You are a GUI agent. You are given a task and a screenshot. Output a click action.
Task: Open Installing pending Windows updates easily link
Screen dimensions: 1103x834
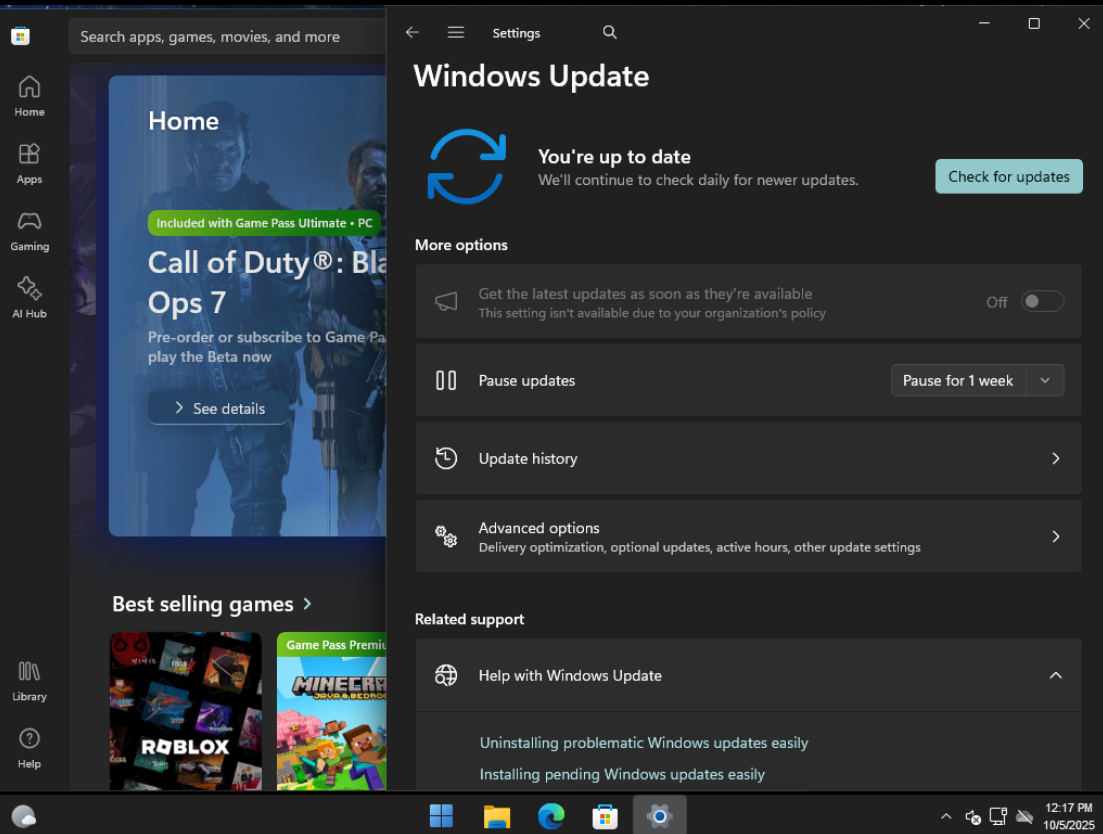coord(622,774)
